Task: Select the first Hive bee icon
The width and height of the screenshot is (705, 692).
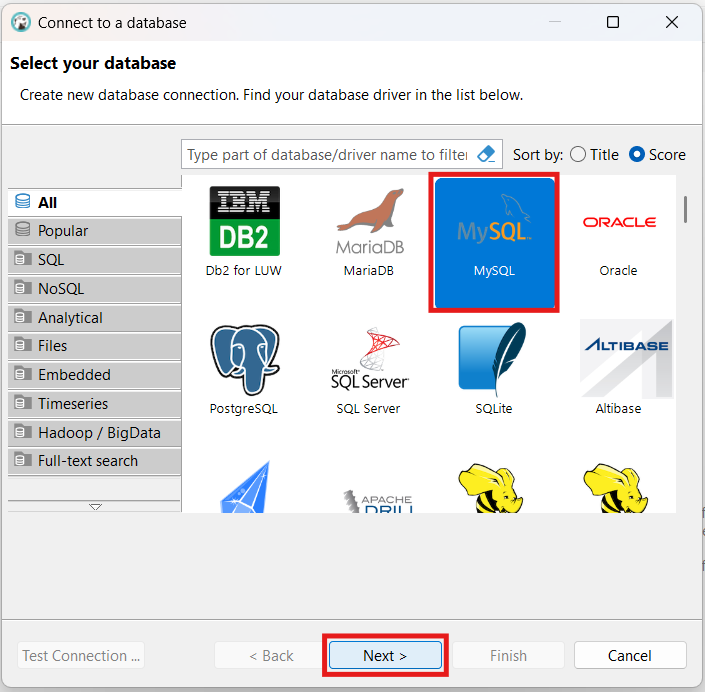Action: 492,488
